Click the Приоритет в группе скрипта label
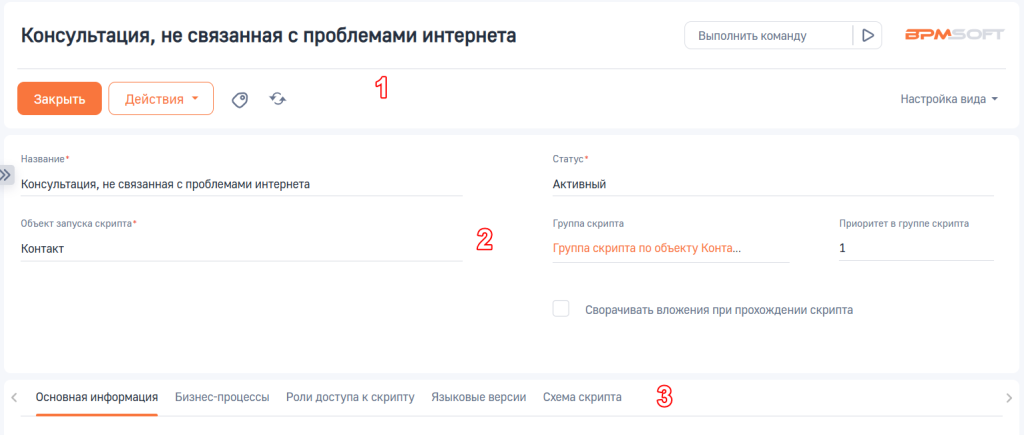The width and height of the screenshot is (1024, 435). [x=904, y=223]
